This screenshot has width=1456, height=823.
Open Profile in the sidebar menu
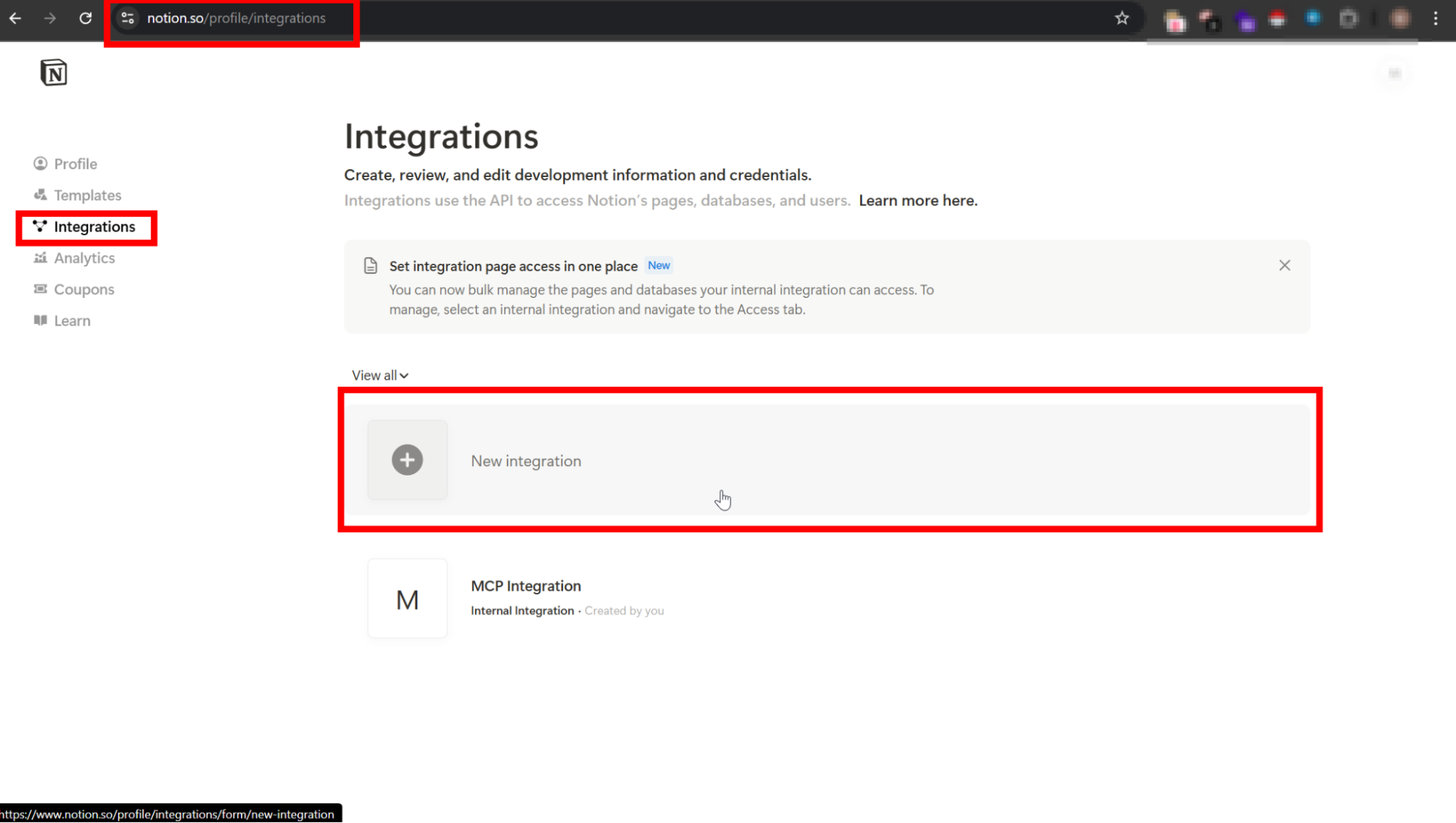pyautogui.click(x=75, y=164)
